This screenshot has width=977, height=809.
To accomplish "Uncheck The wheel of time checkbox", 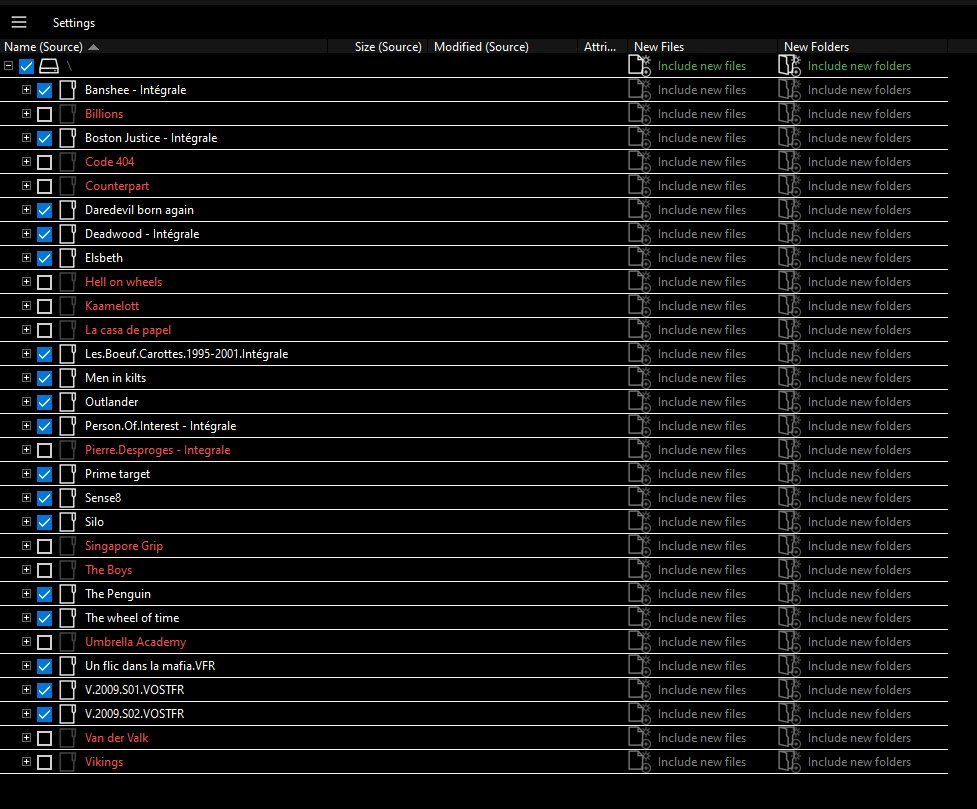I will coord(44,618).
